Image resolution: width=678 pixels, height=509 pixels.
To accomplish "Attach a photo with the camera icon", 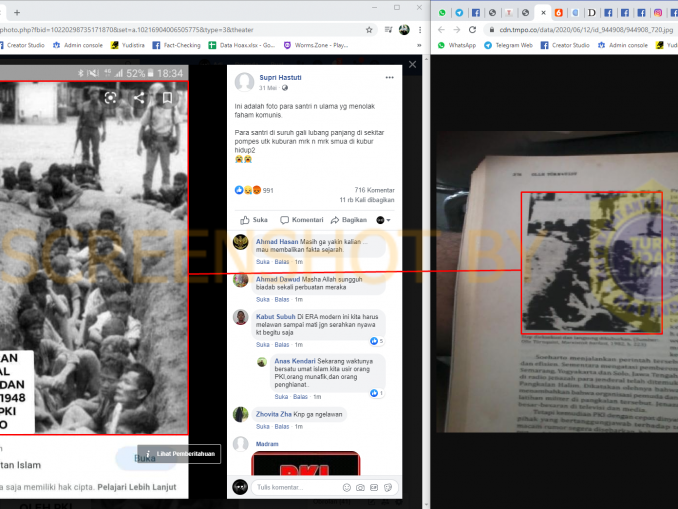I will pos(360,488).
